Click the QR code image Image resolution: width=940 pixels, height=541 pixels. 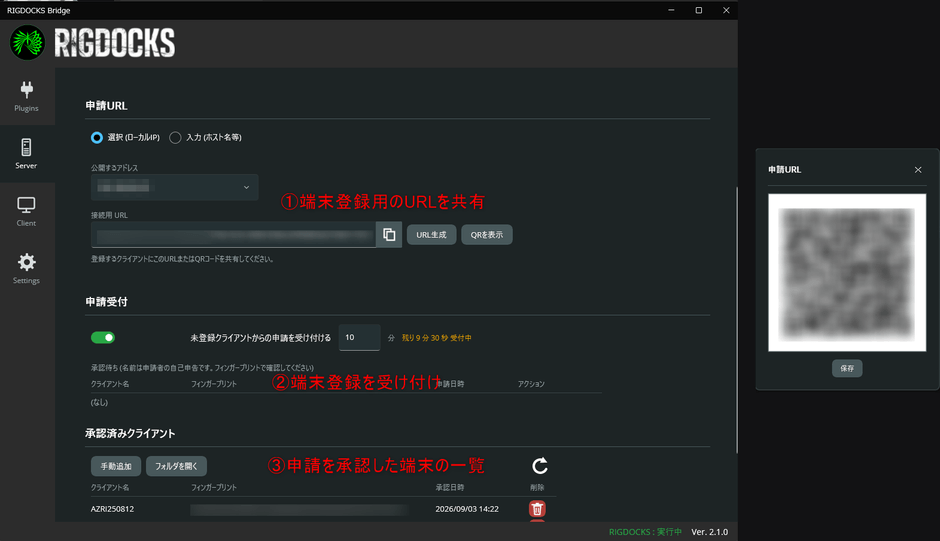click(847, 272)
